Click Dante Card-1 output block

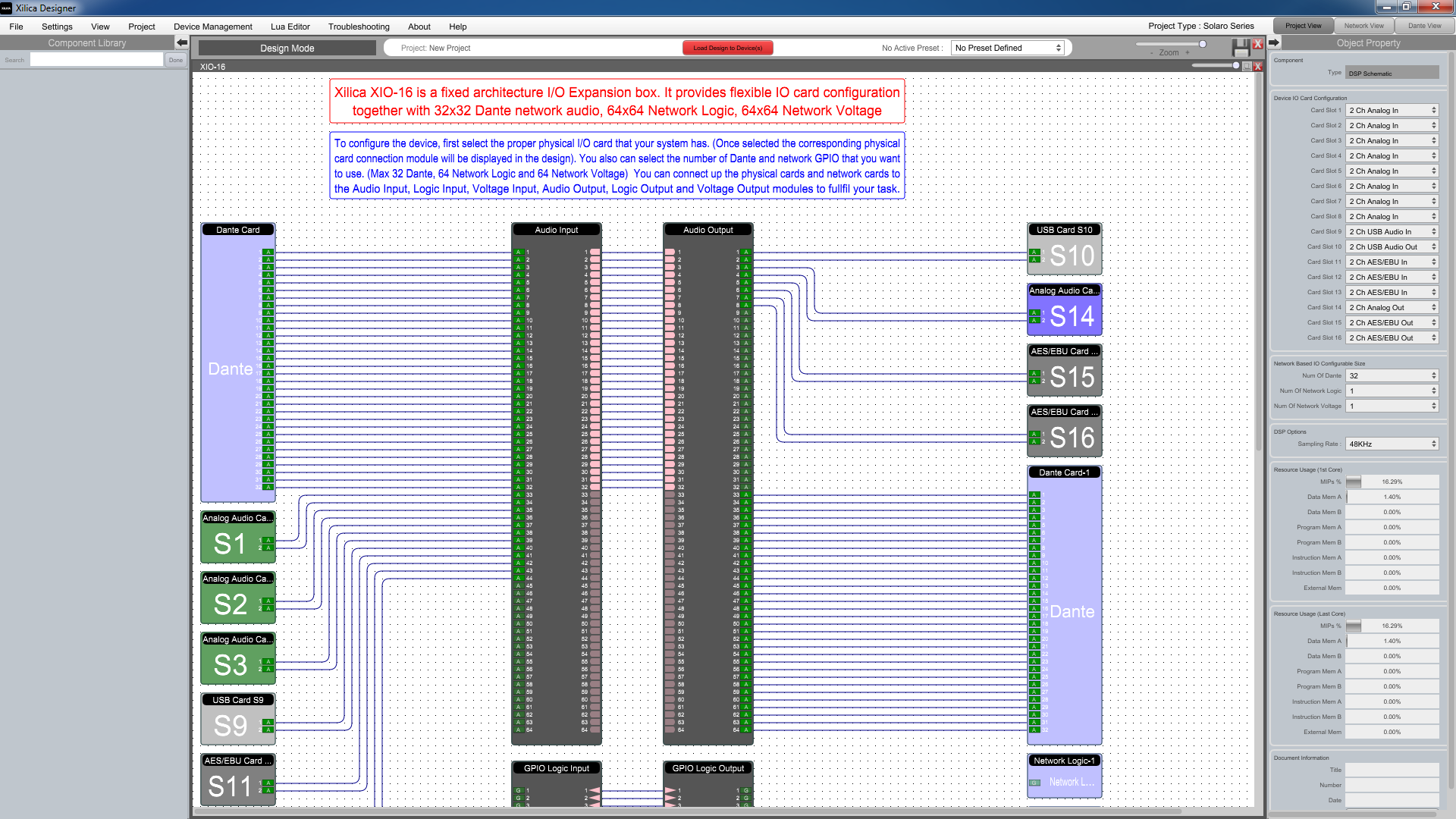point(1071,611)
